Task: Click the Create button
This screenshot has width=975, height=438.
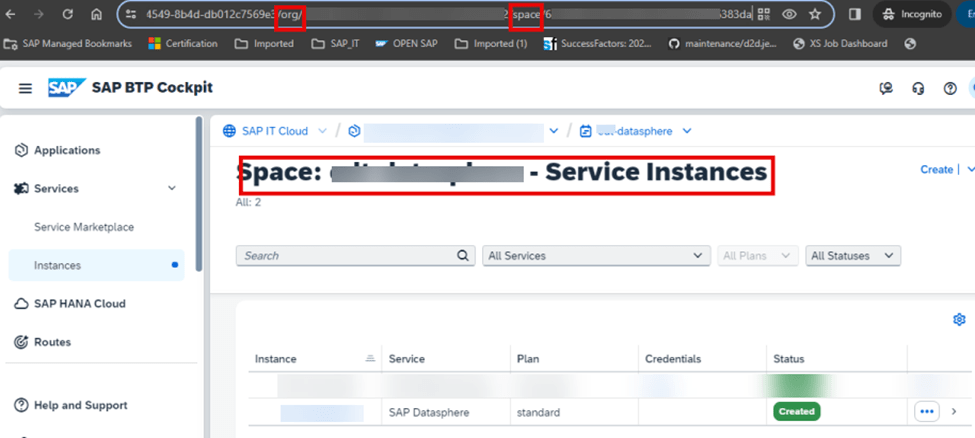Action: [936, 169]
